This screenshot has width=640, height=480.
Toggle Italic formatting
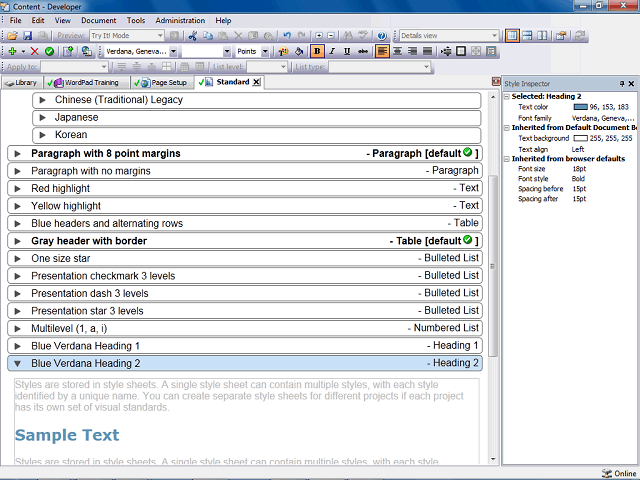click(x=332, y=51)
